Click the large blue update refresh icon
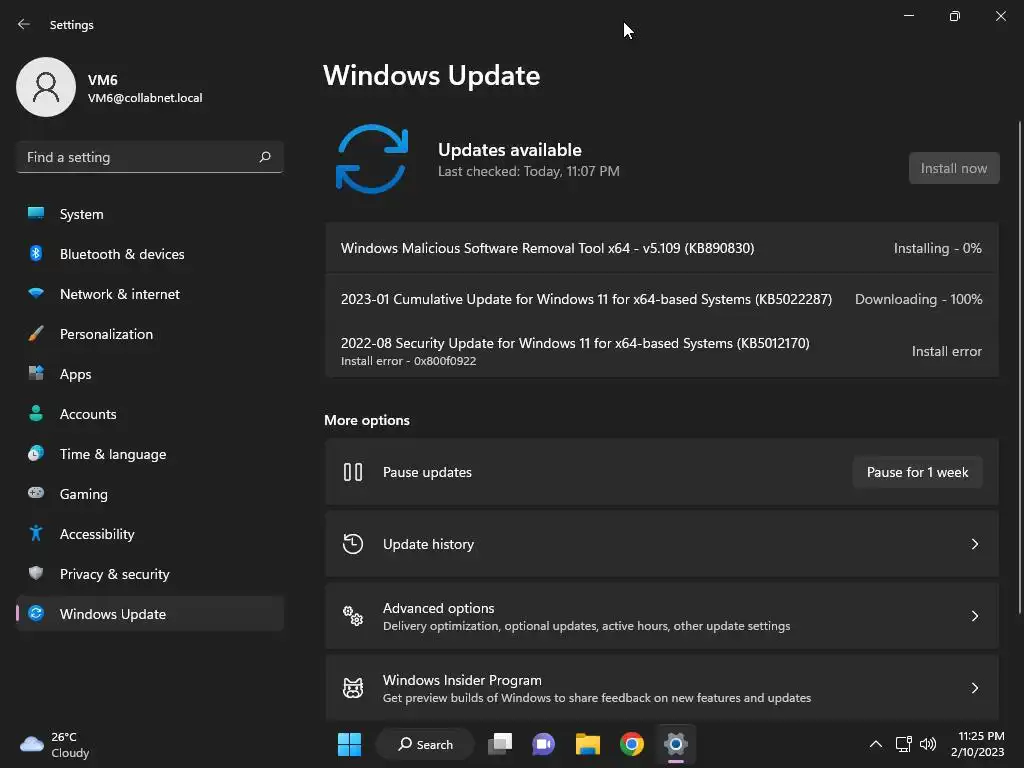1024x768 pixels. (372, 159)
